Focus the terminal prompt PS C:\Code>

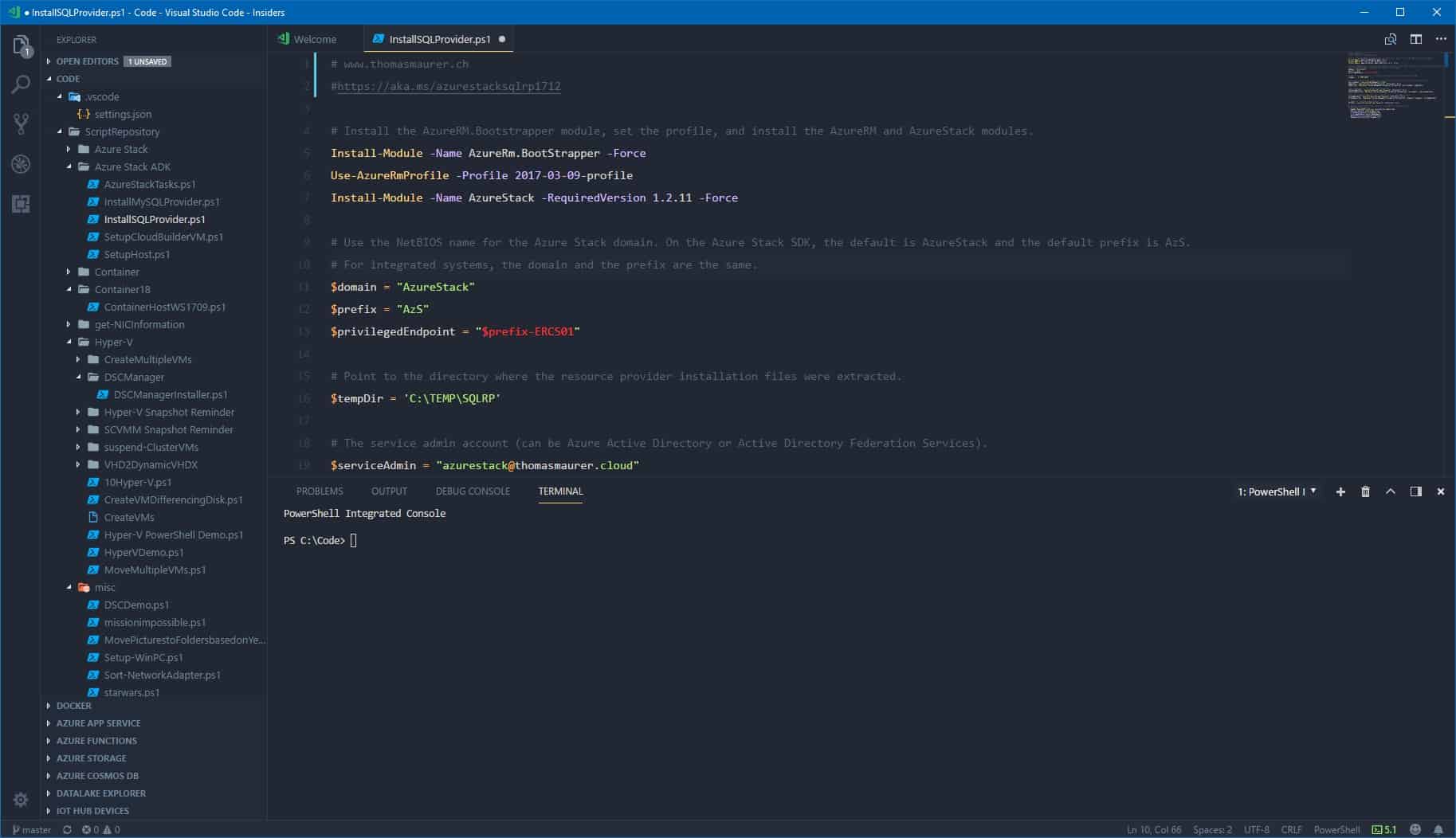click(314, 540)
